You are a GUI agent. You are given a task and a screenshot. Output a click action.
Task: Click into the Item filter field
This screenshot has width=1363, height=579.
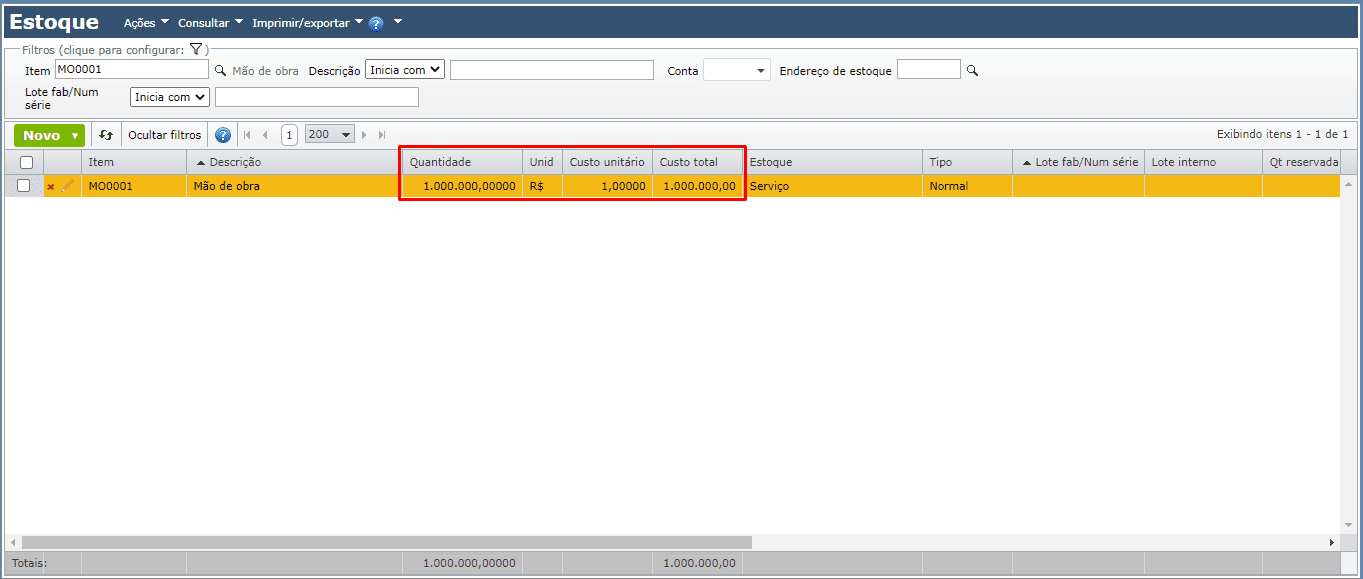tap(131, 70)
